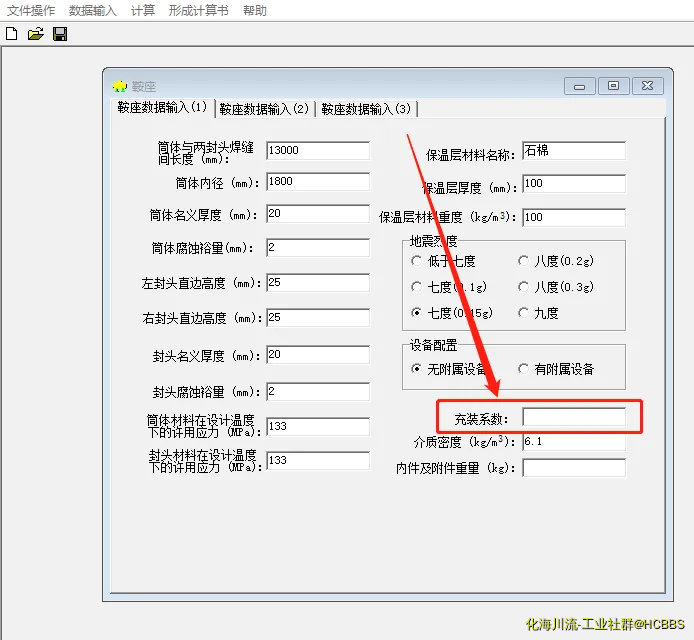
Task: Select 九度 seismic intensity option
Action: point(538,313)
